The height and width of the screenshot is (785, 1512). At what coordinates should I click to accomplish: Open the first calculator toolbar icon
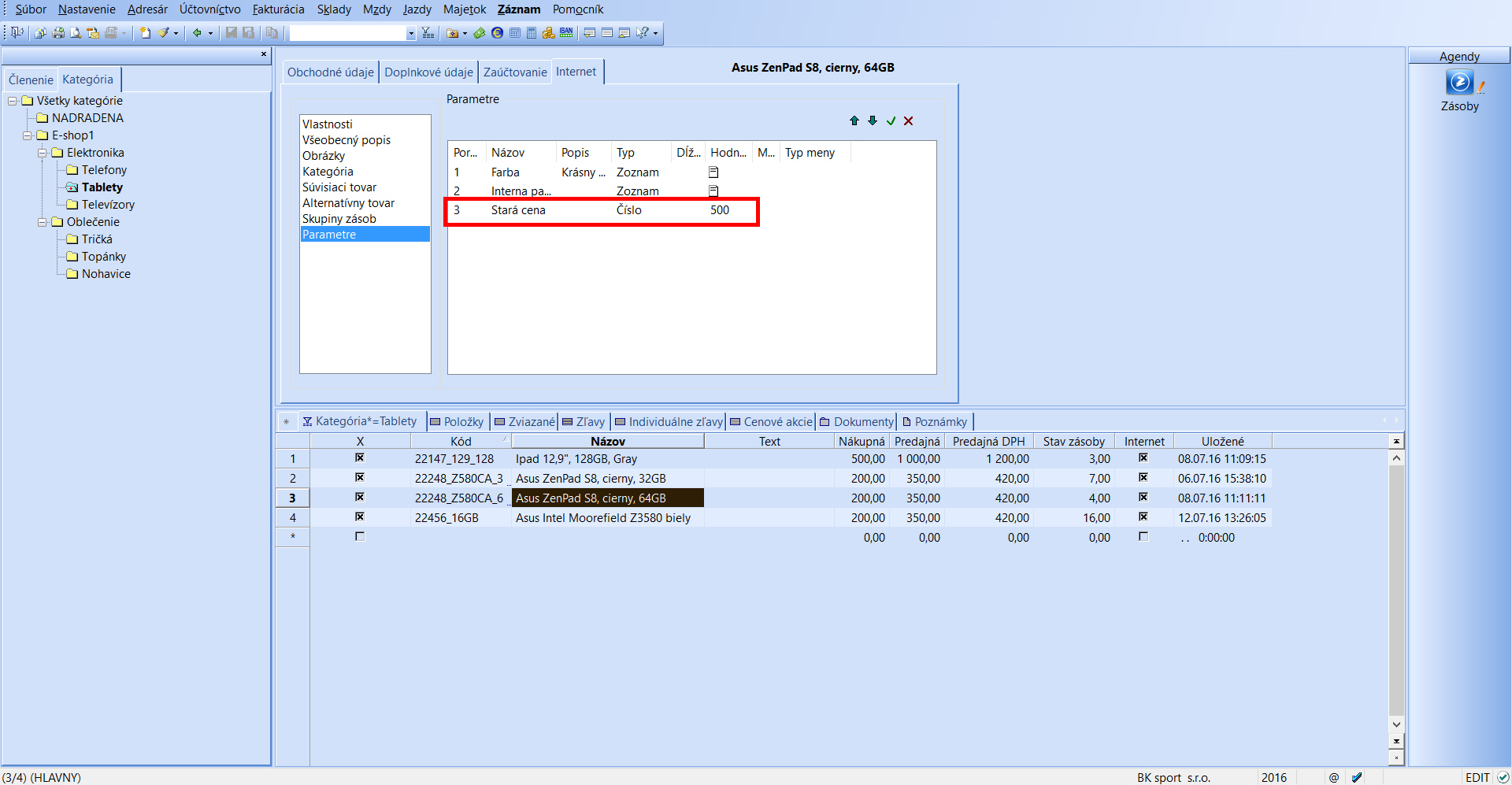pos(515,32)
